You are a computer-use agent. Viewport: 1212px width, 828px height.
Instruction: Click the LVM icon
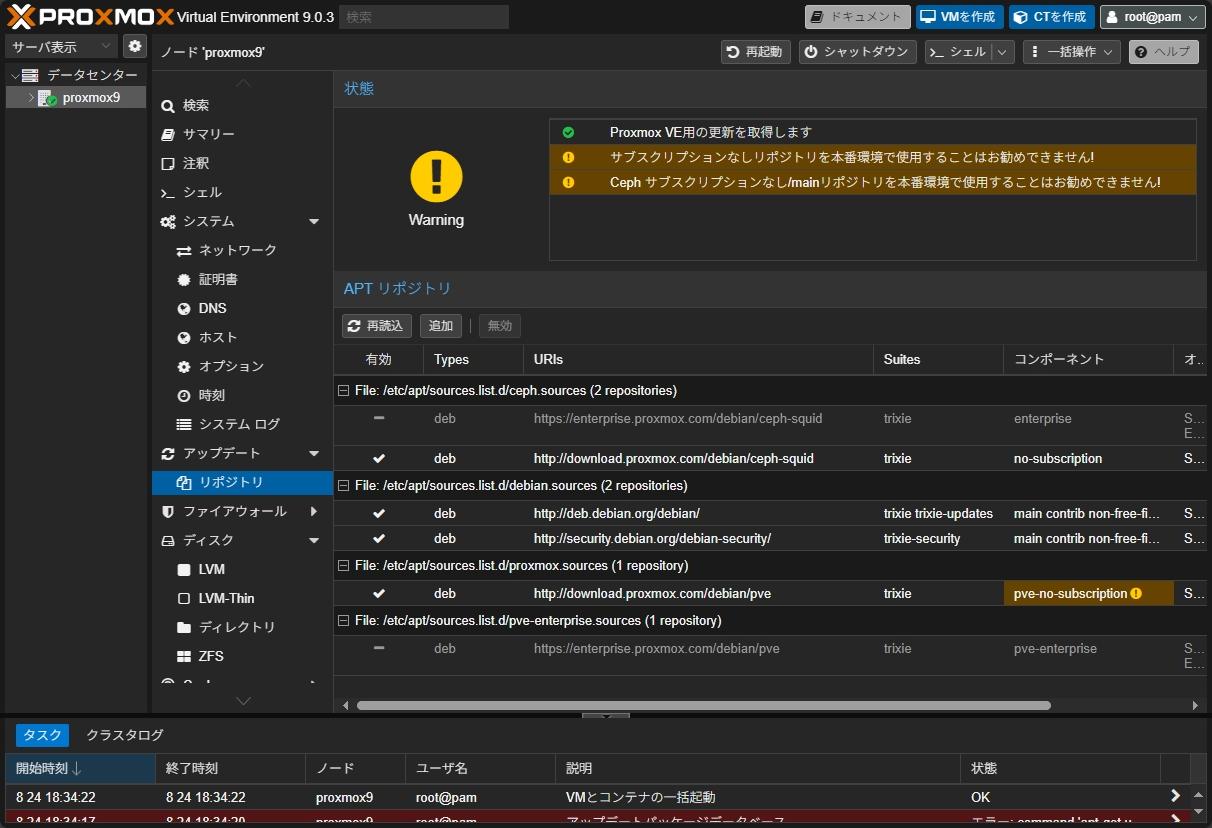tap(184, 569)
